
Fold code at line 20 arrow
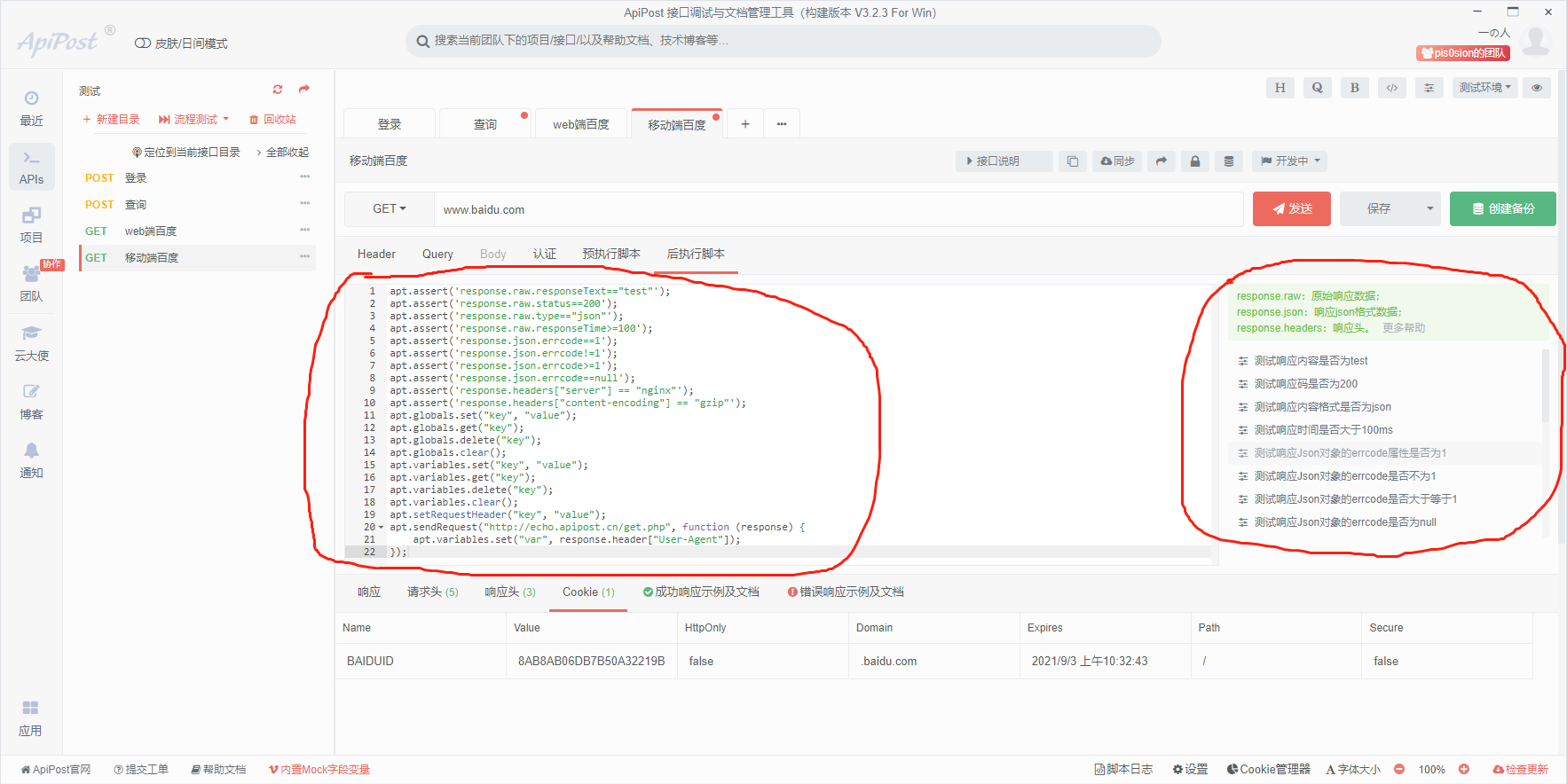click(382, 528)
